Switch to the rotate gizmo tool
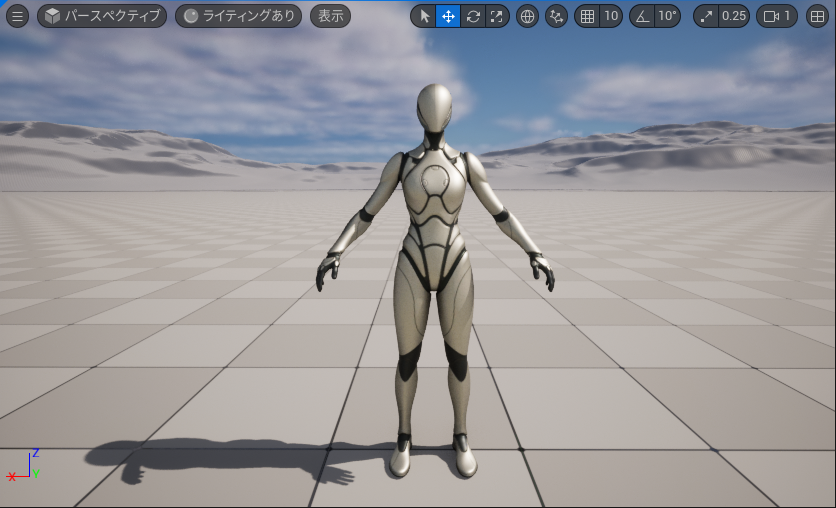The height and width of the screenshot is (508, 836). [473, 16]
